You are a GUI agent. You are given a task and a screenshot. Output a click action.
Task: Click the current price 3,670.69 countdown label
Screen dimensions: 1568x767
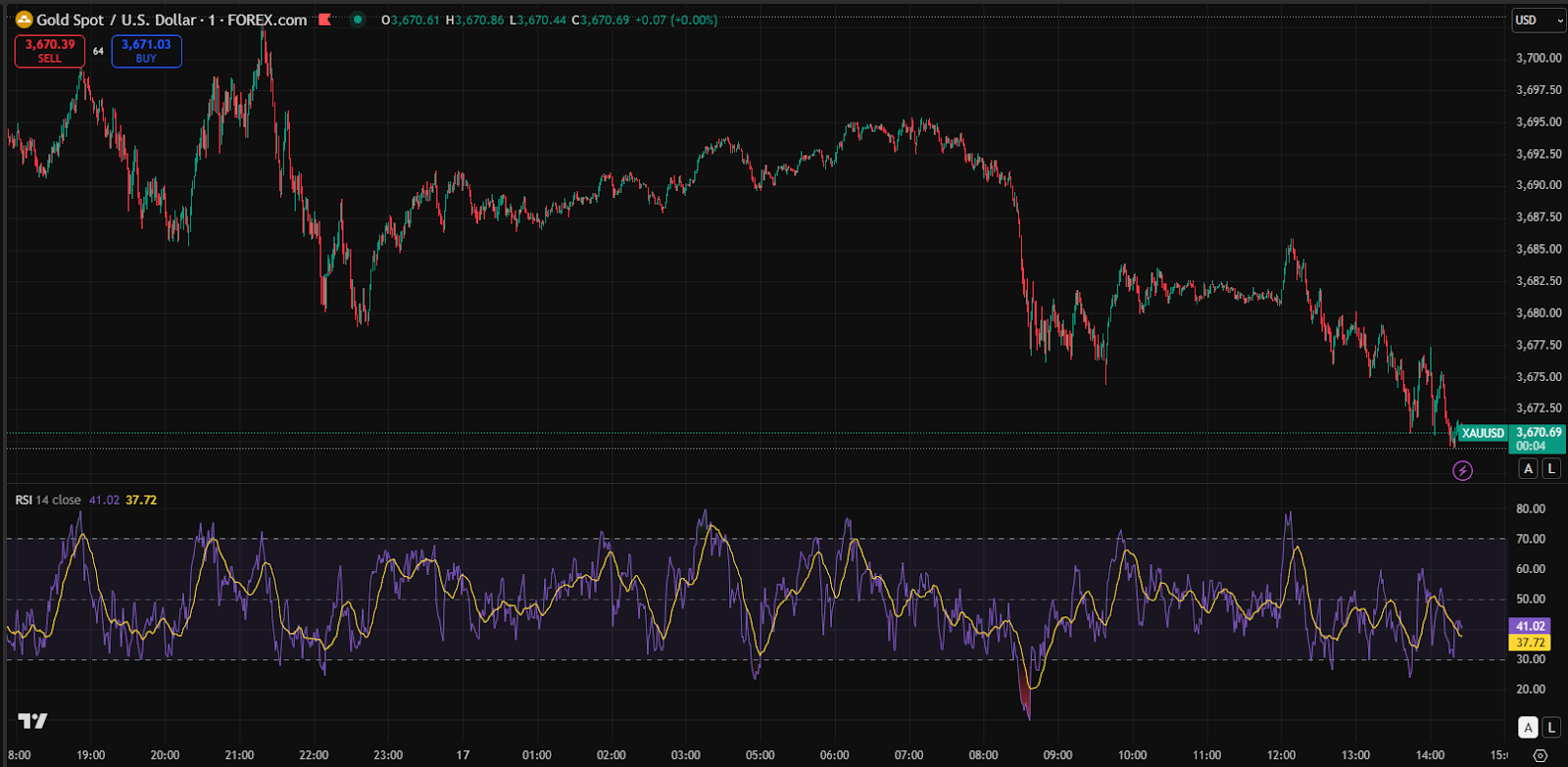pos(1538,439)
